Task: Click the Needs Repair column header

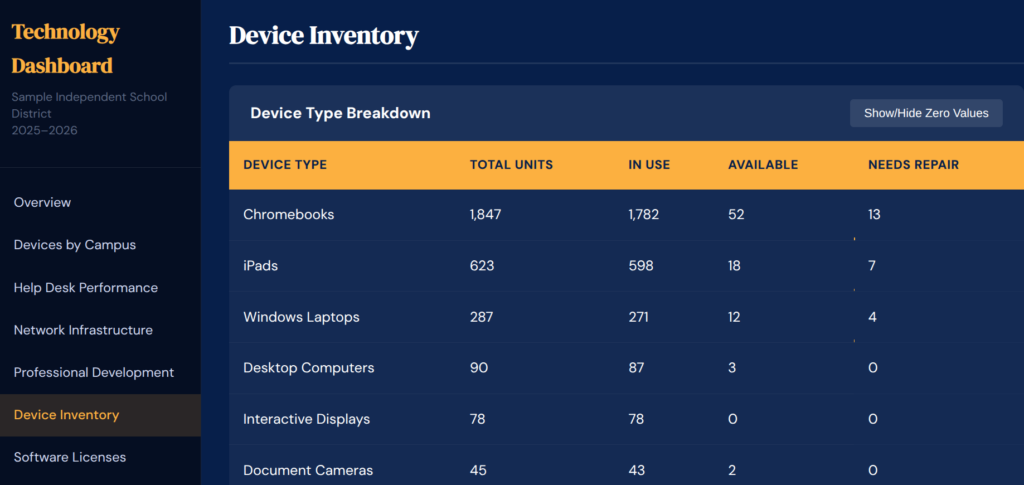Action: [x=913, y=165]
